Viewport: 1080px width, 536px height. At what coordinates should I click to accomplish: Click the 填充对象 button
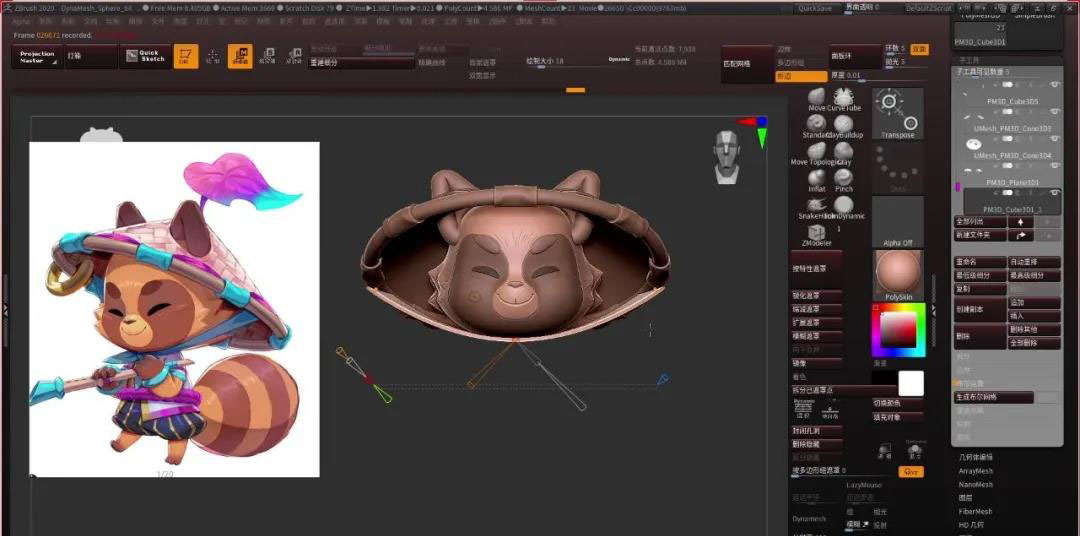tap(897, 417)
